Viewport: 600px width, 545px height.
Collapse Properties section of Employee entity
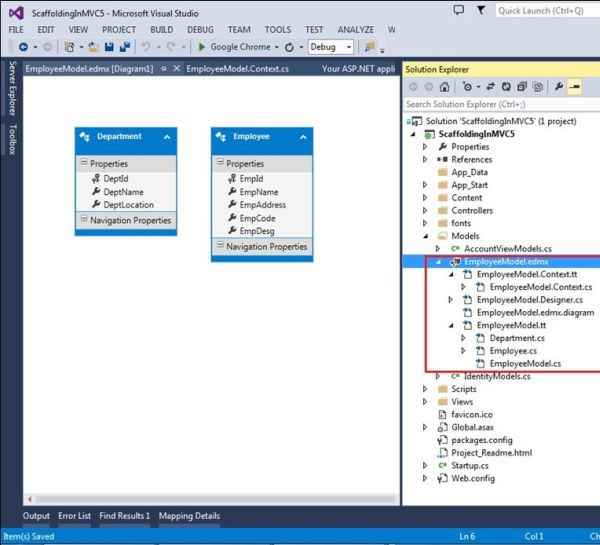click(220, 162)
